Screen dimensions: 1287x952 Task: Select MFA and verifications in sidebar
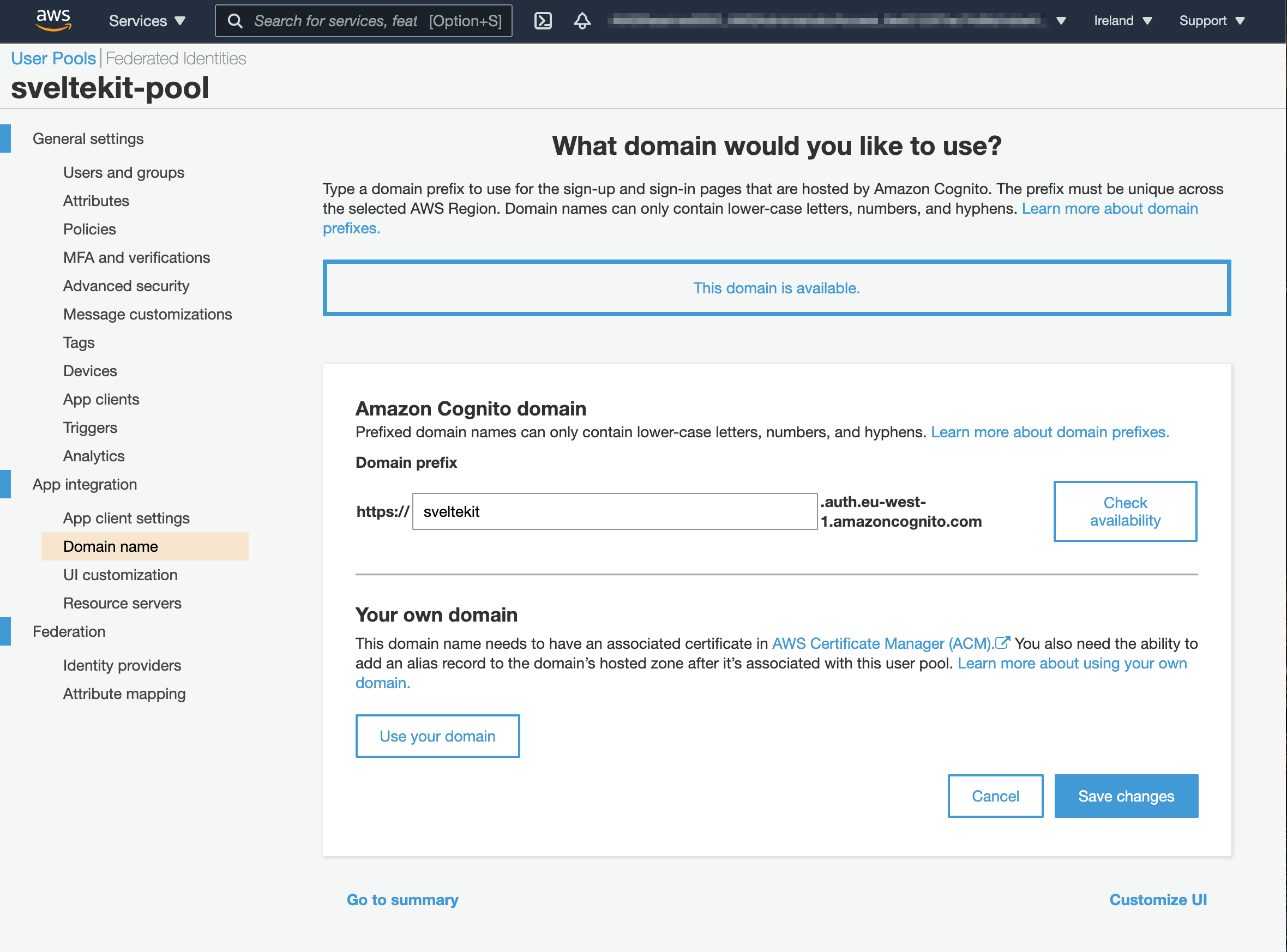click(x=136, y=257)
